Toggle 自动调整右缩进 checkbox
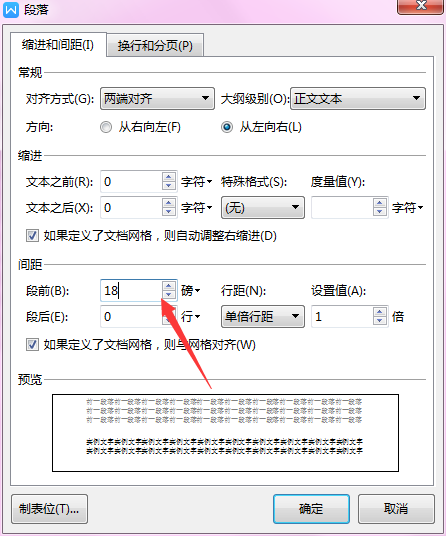This screenshot has height=536, width=446. [x=32, y=236]
